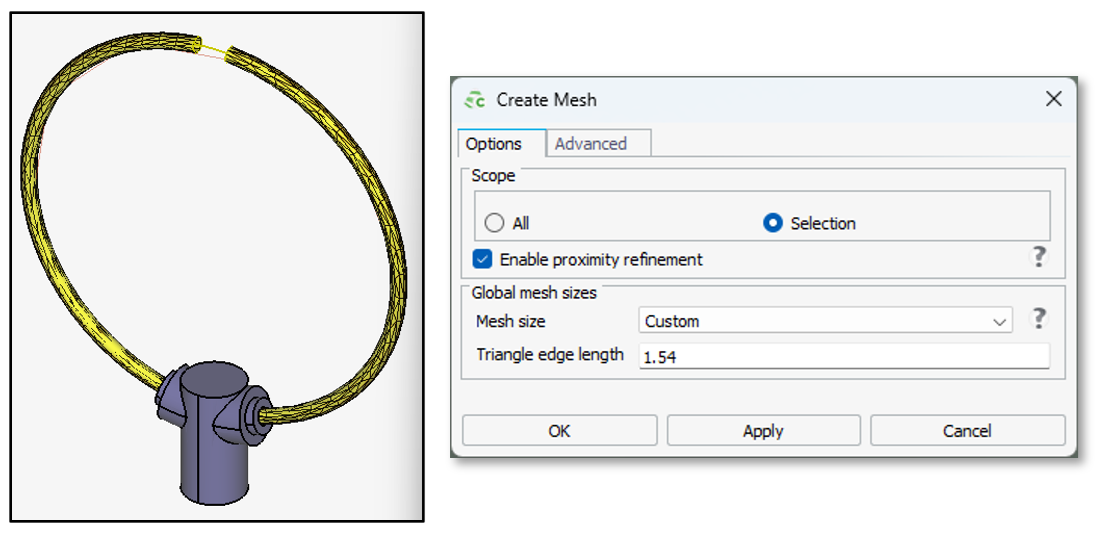
Task: Click help icon next to Mesh size dropdown
Action: (1039, 319)
